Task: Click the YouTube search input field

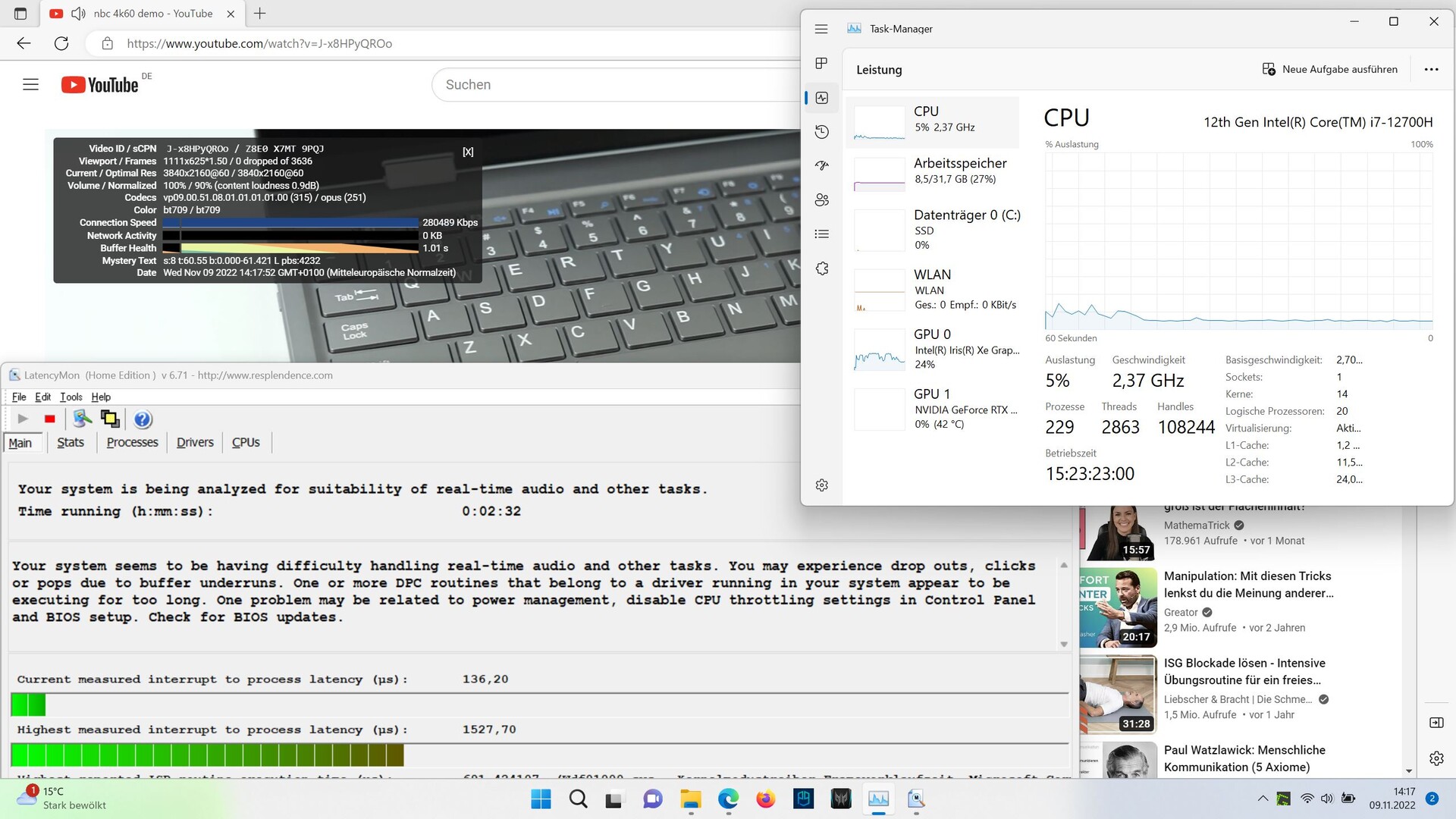Action: pyautogui.click(x=607, y=84)
